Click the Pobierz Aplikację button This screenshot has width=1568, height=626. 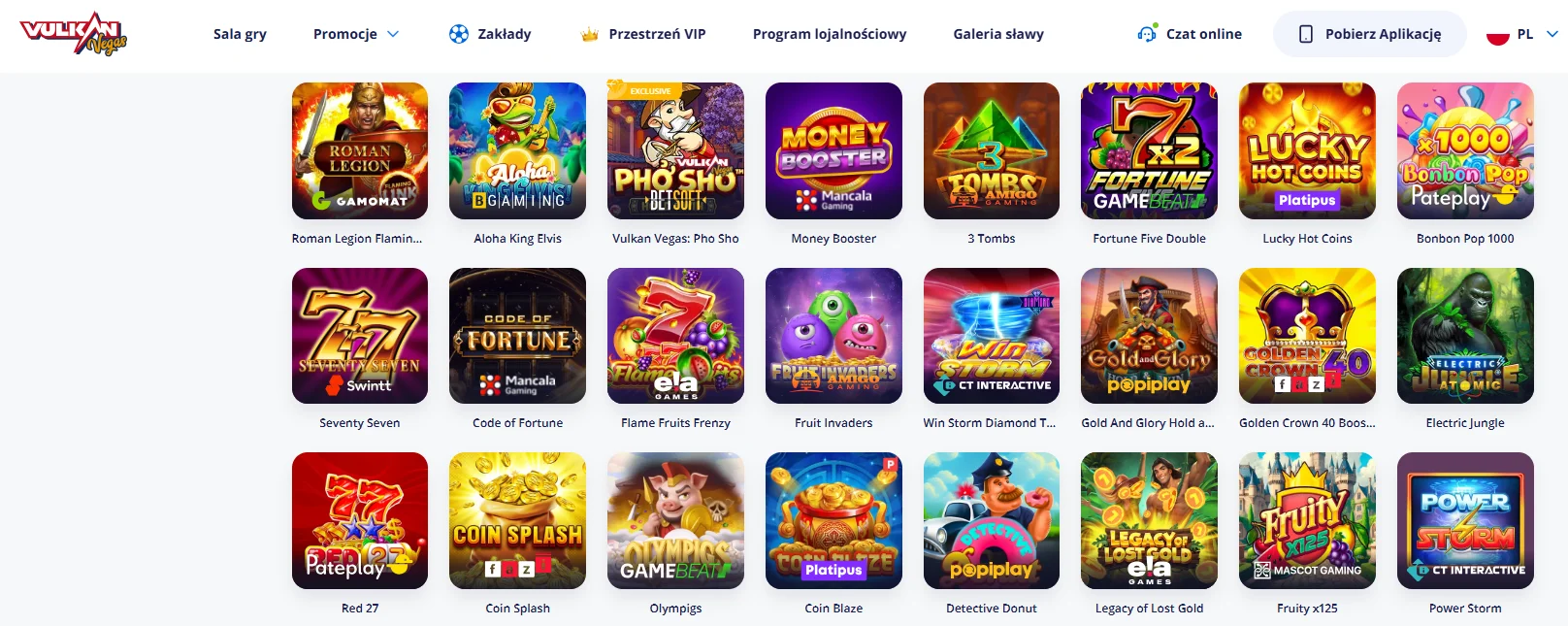coord(1370,34)
